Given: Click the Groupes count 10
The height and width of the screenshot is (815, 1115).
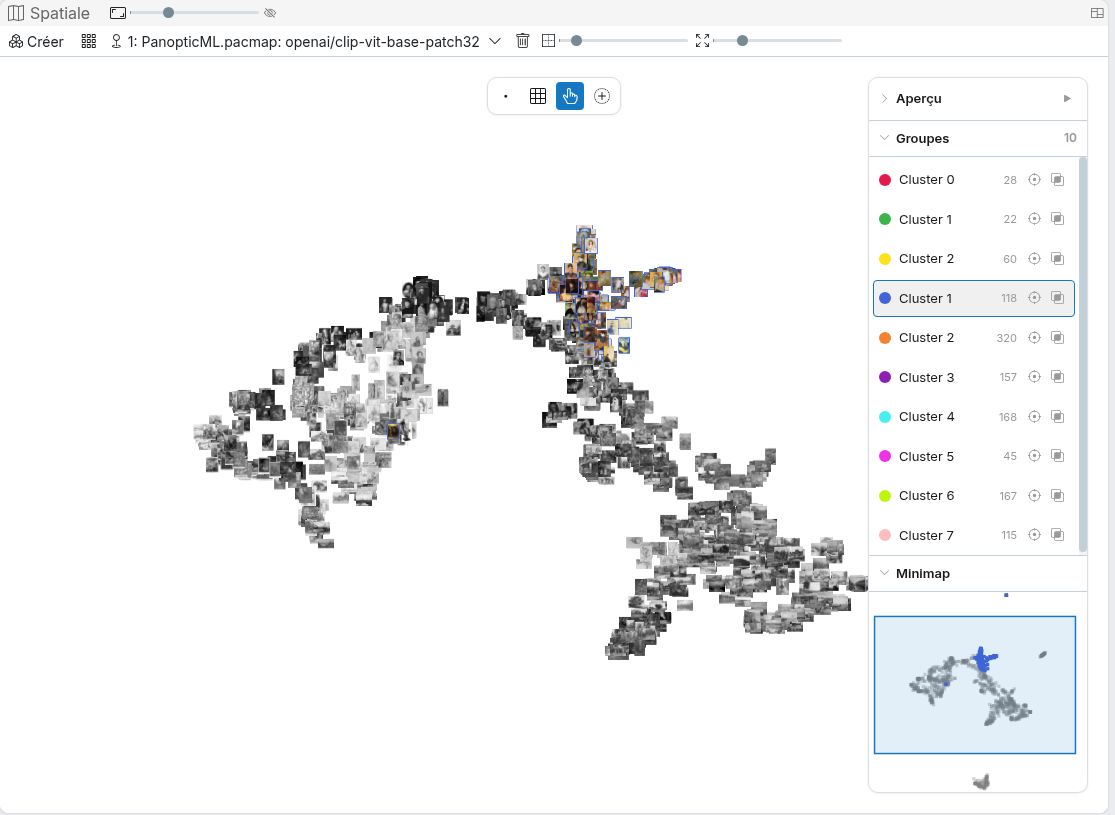Looking at the screenshot, I should (1069, 138).
